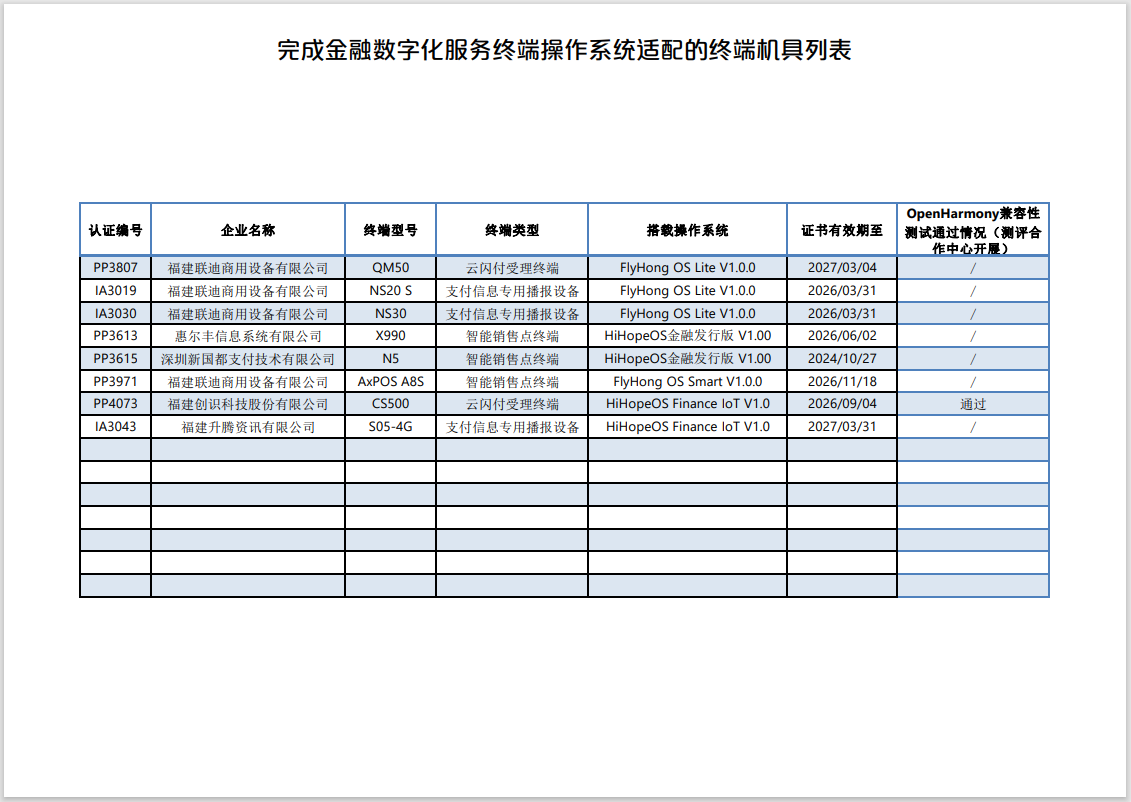The image size is (1131, 802).
Task: Select terminal model X990
Action: click(390, 335)
